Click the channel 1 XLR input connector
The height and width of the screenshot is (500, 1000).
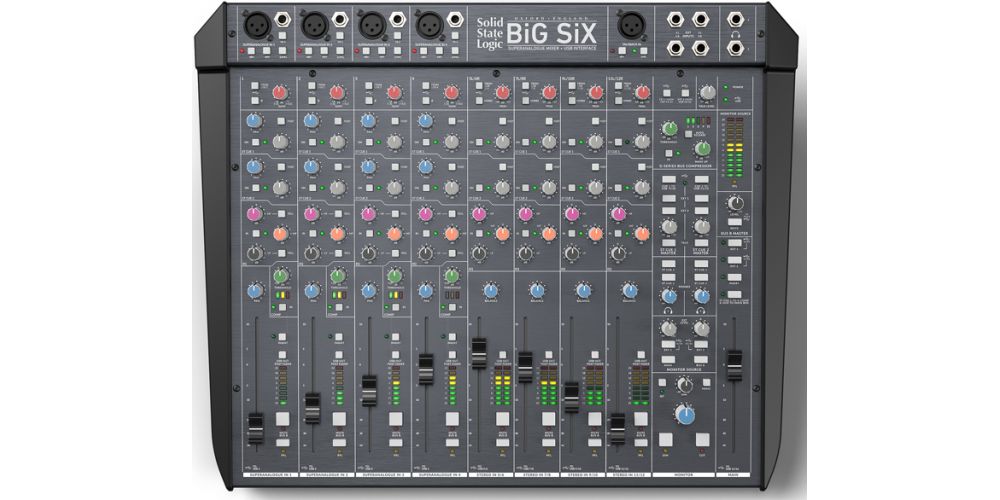[255, 26]
